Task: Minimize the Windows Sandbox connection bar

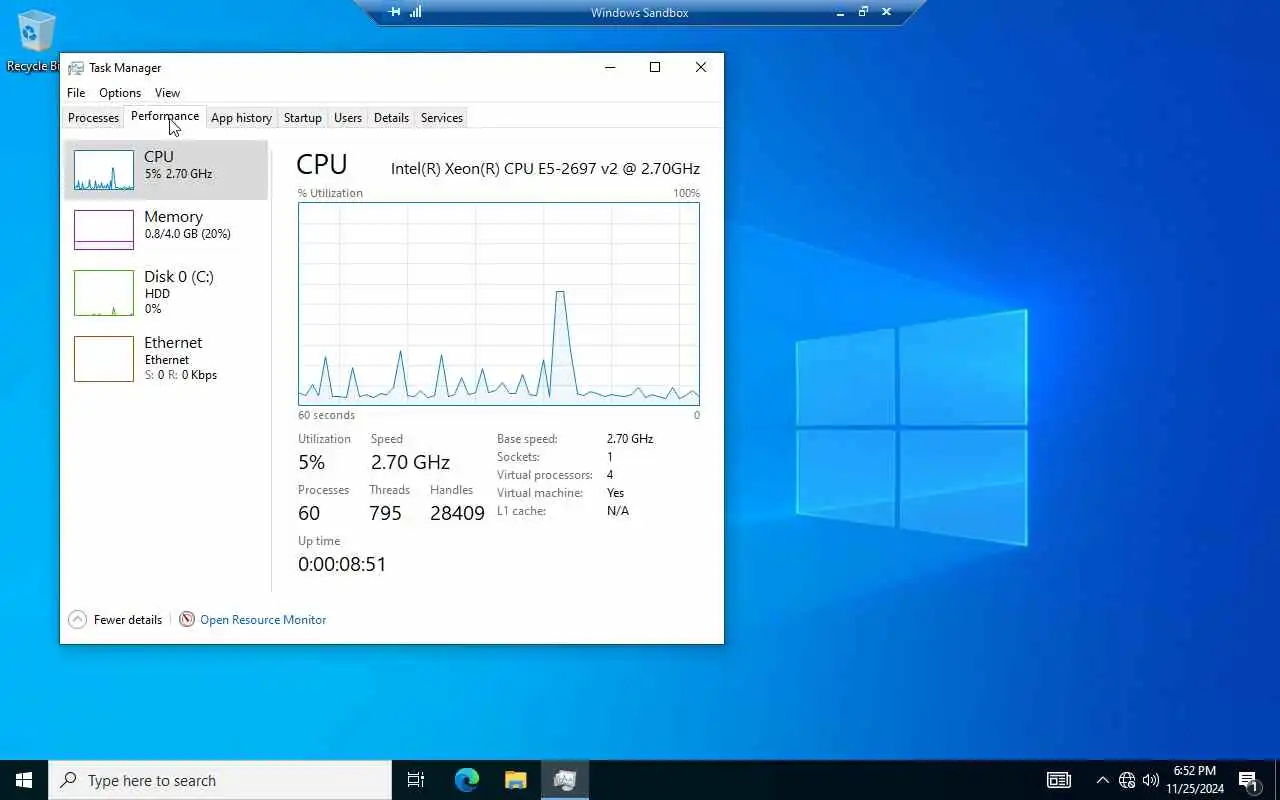Action: 840,12
